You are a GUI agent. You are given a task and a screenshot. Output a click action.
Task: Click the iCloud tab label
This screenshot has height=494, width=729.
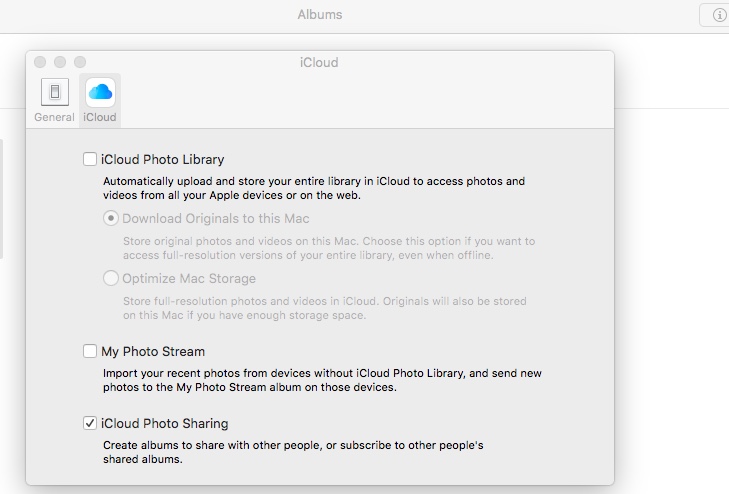click(100, 117)
